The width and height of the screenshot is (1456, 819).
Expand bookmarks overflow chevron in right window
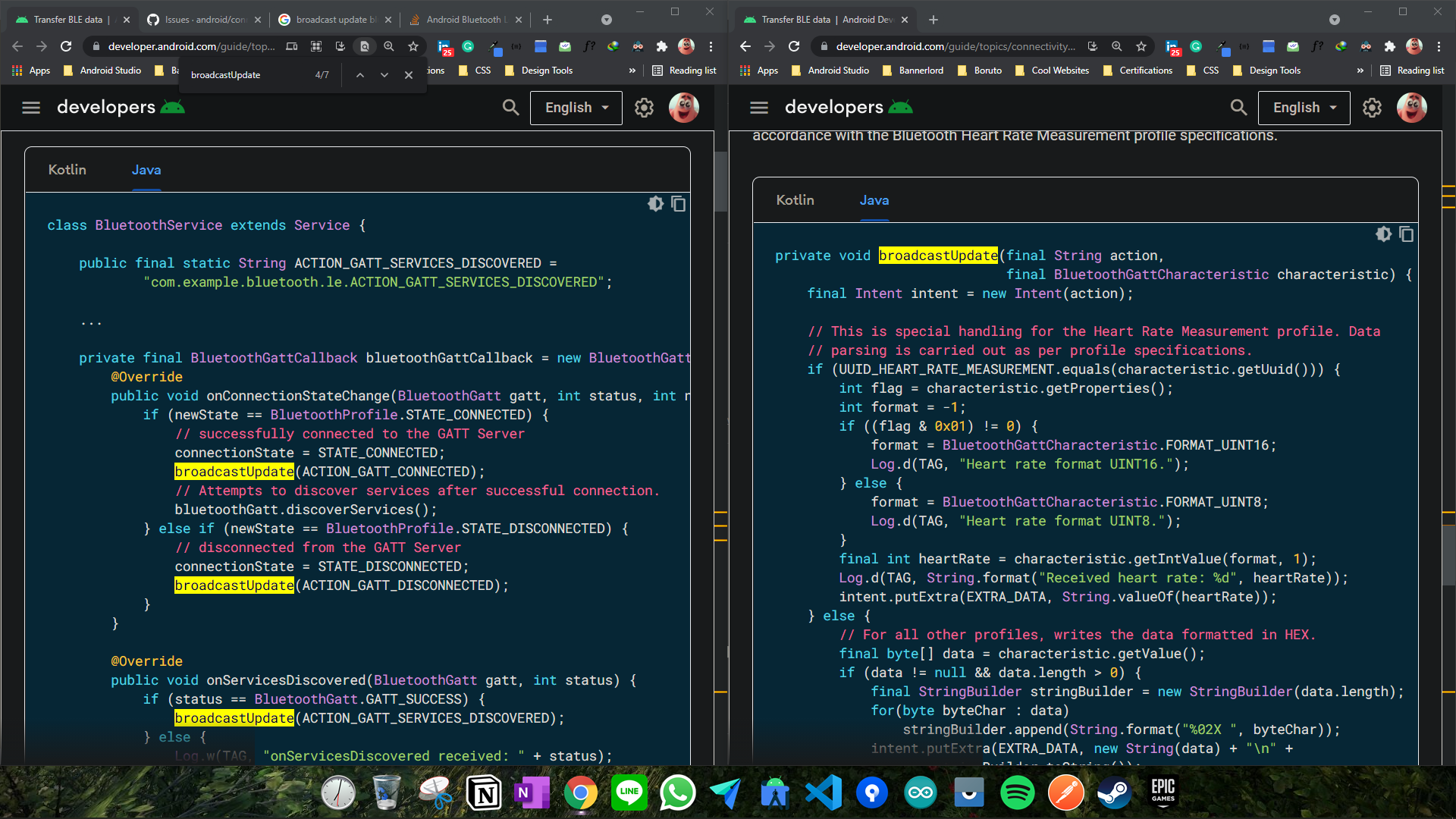(x=1360, y=71)
